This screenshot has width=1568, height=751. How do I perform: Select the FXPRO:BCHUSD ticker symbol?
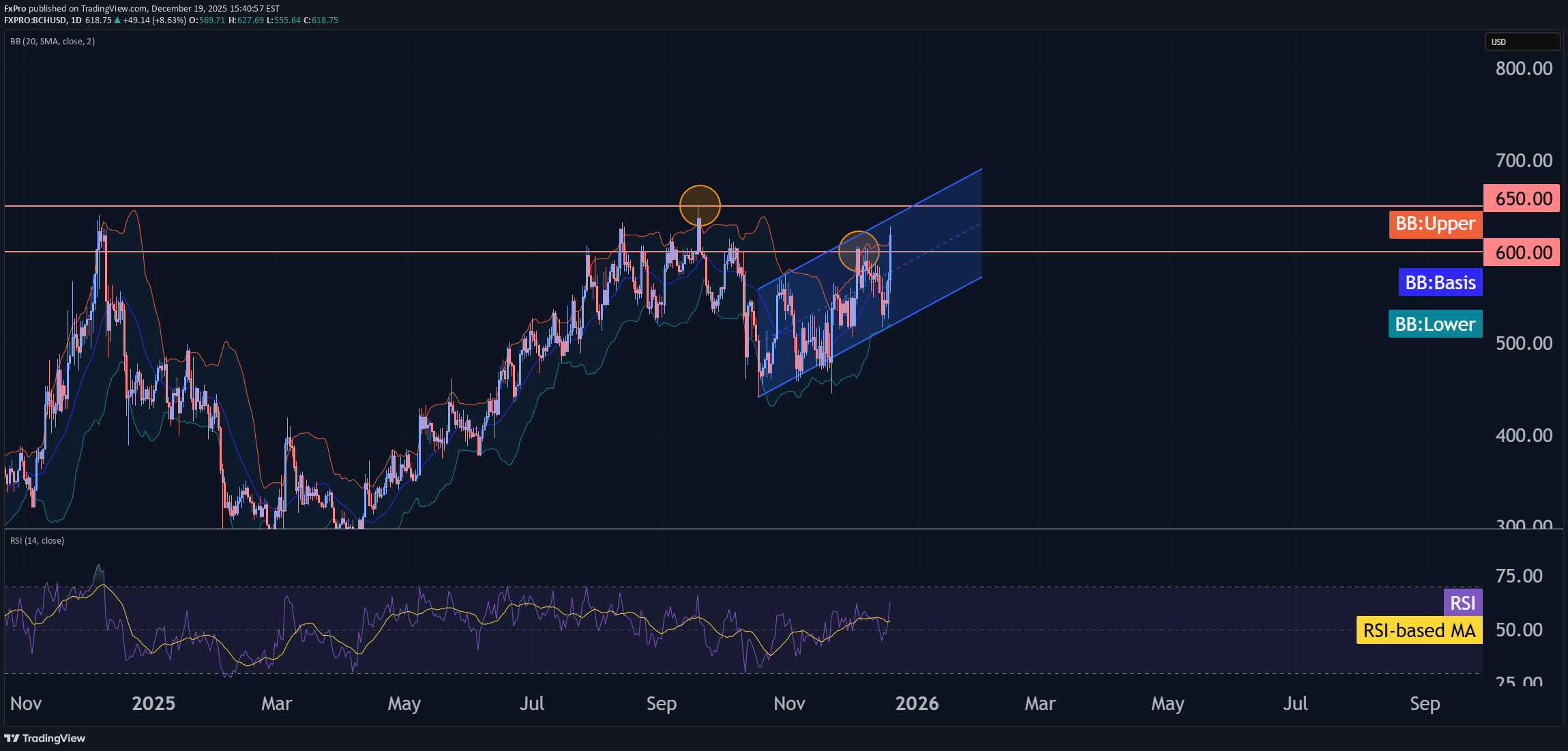click(x=34, y=20)
